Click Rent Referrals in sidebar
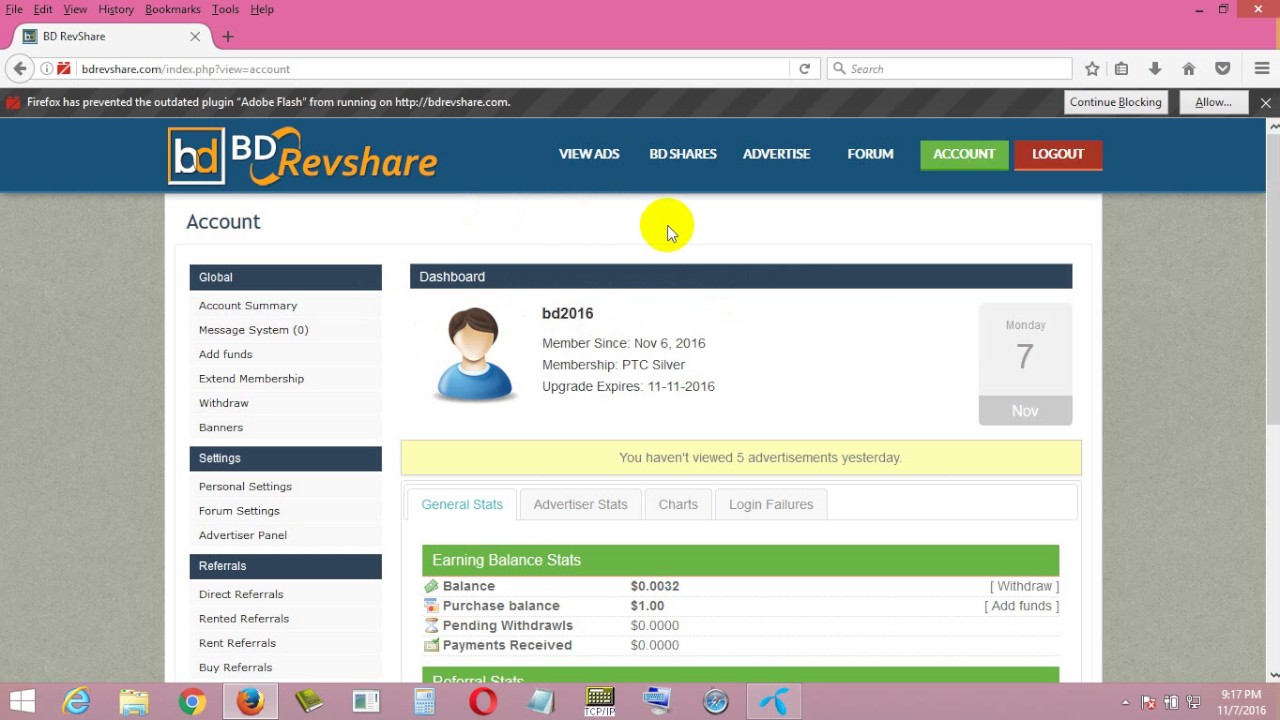This screenshot has height=720, width=1280. [x=237, y=644]
